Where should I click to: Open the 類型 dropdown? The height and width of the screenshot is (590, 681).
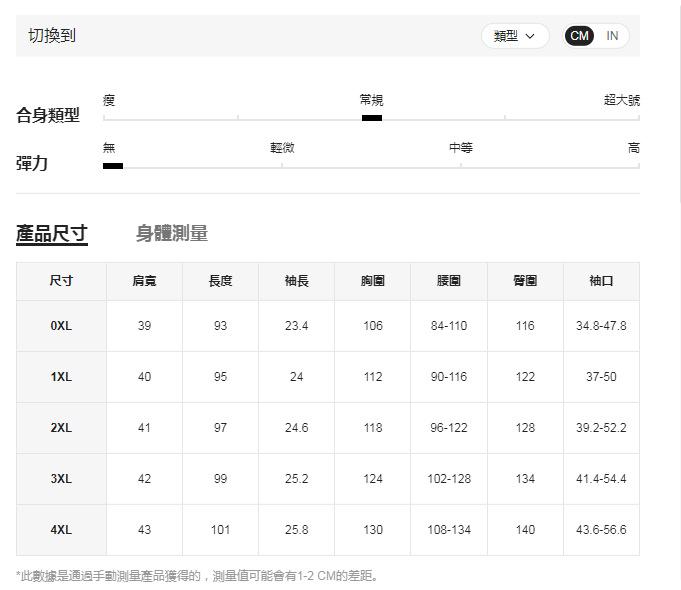(x=515, y=36)
